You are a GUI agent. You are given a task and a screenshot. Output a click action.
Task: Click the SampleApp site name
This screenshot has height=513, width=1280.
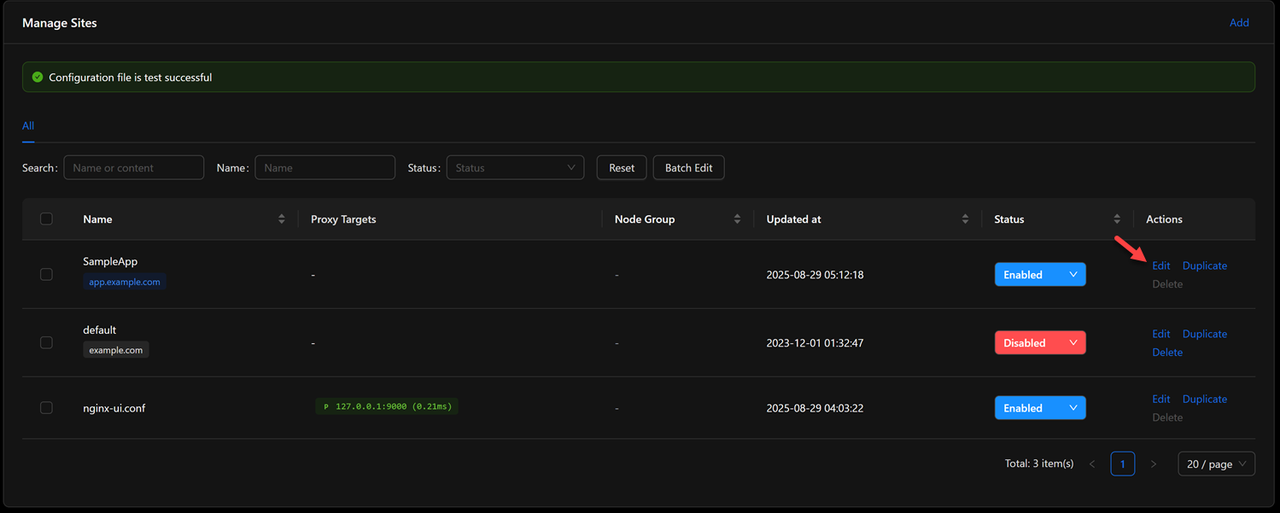click(110, 261)
